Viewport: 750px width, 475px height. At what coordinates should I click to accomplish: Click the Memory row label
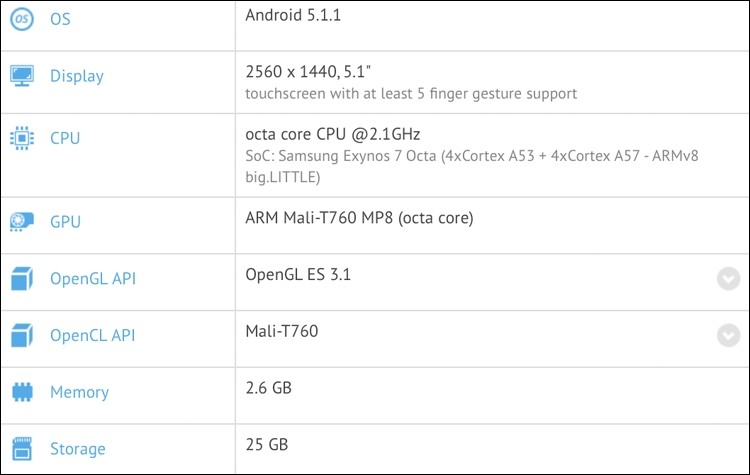point(79,392)
